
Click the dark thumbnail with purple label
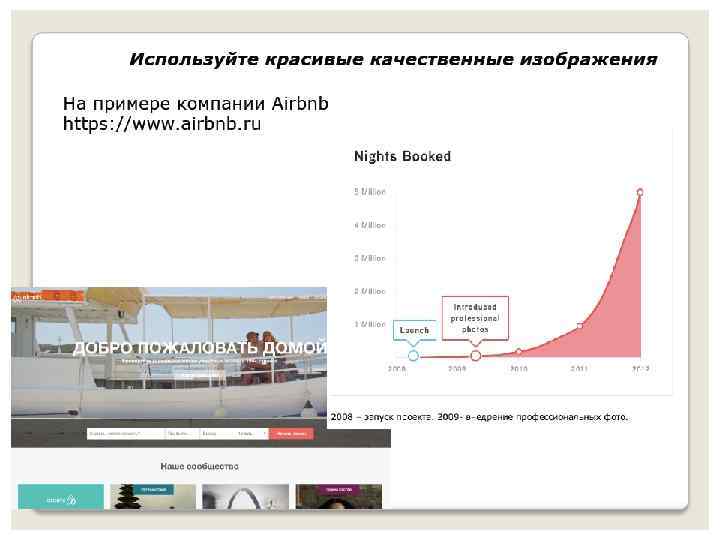tap(338, 496)
